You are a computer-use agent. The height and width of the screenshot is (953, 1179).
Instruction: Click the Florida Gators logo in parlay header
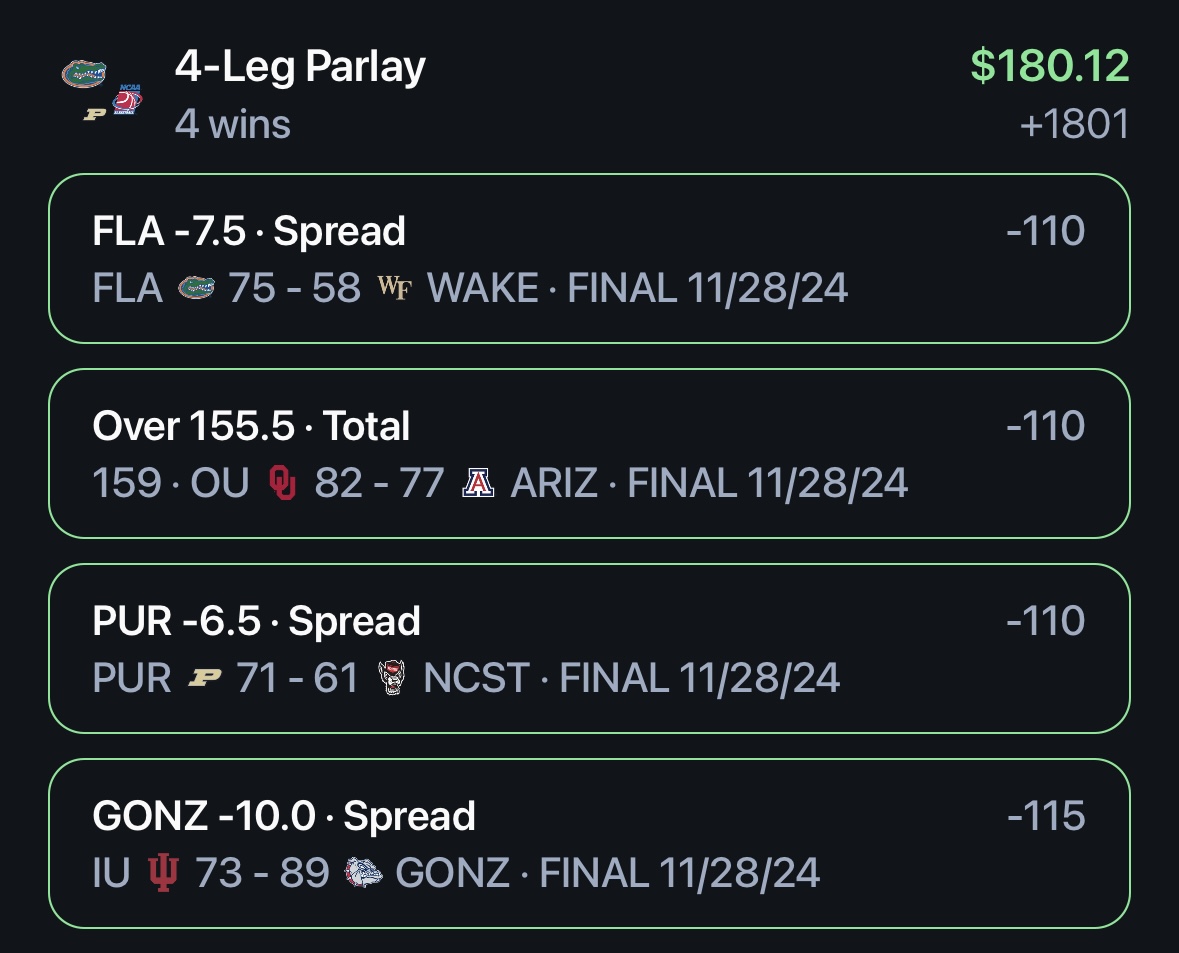(83, 74)
